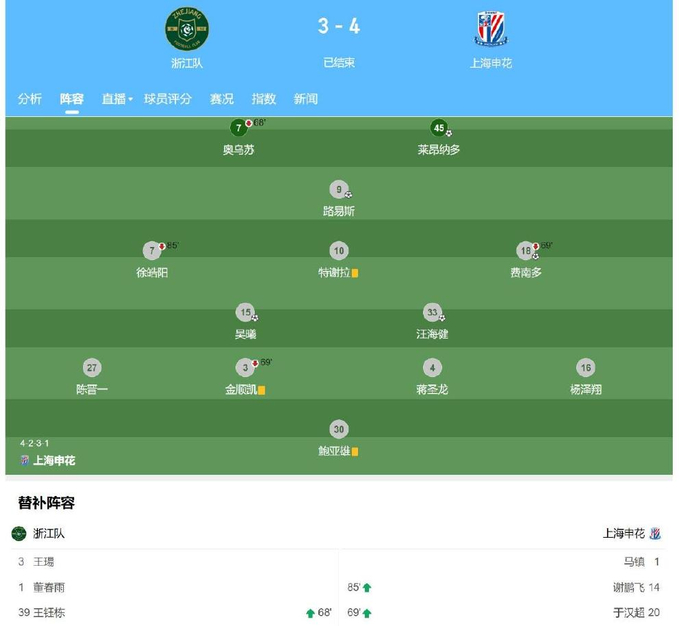This screenshot has height=626, width=700.
Task: Expand the 直播 dropdown arrow
Action: (130, 99)
